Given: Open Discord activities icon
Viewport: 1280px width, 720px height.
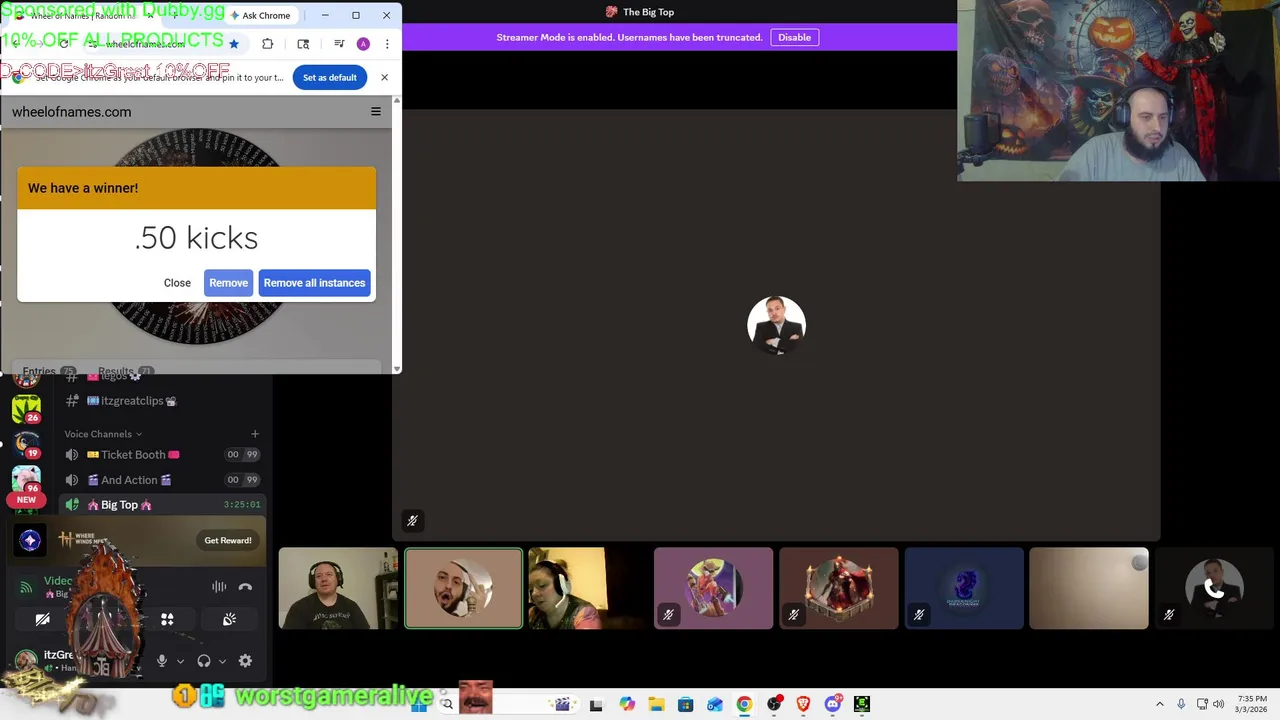Looking at the screenshot, I should (167, 620).
